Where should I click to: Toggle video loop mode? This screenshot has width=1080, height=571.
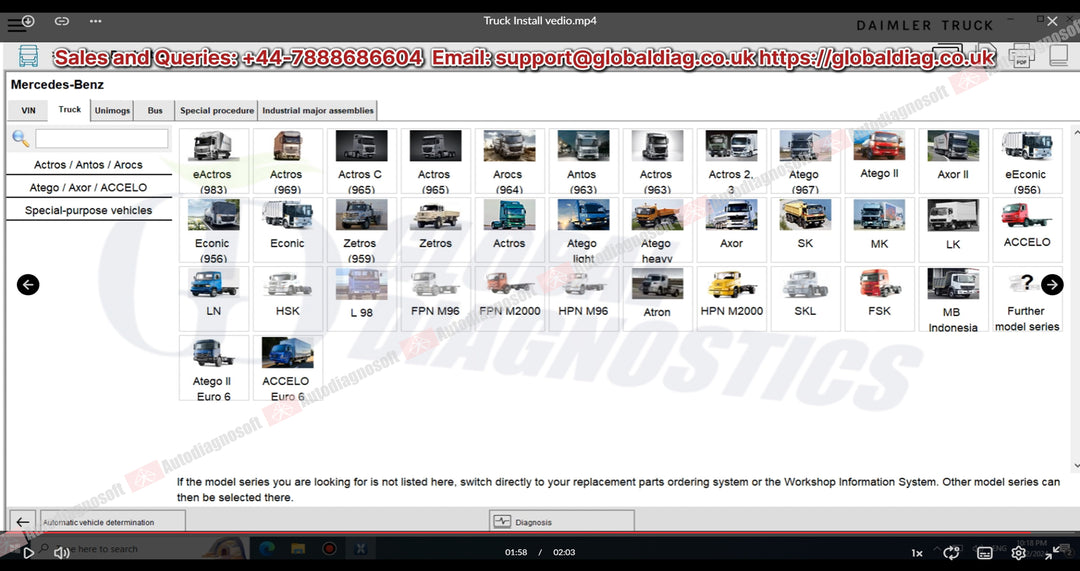point(951,552)
